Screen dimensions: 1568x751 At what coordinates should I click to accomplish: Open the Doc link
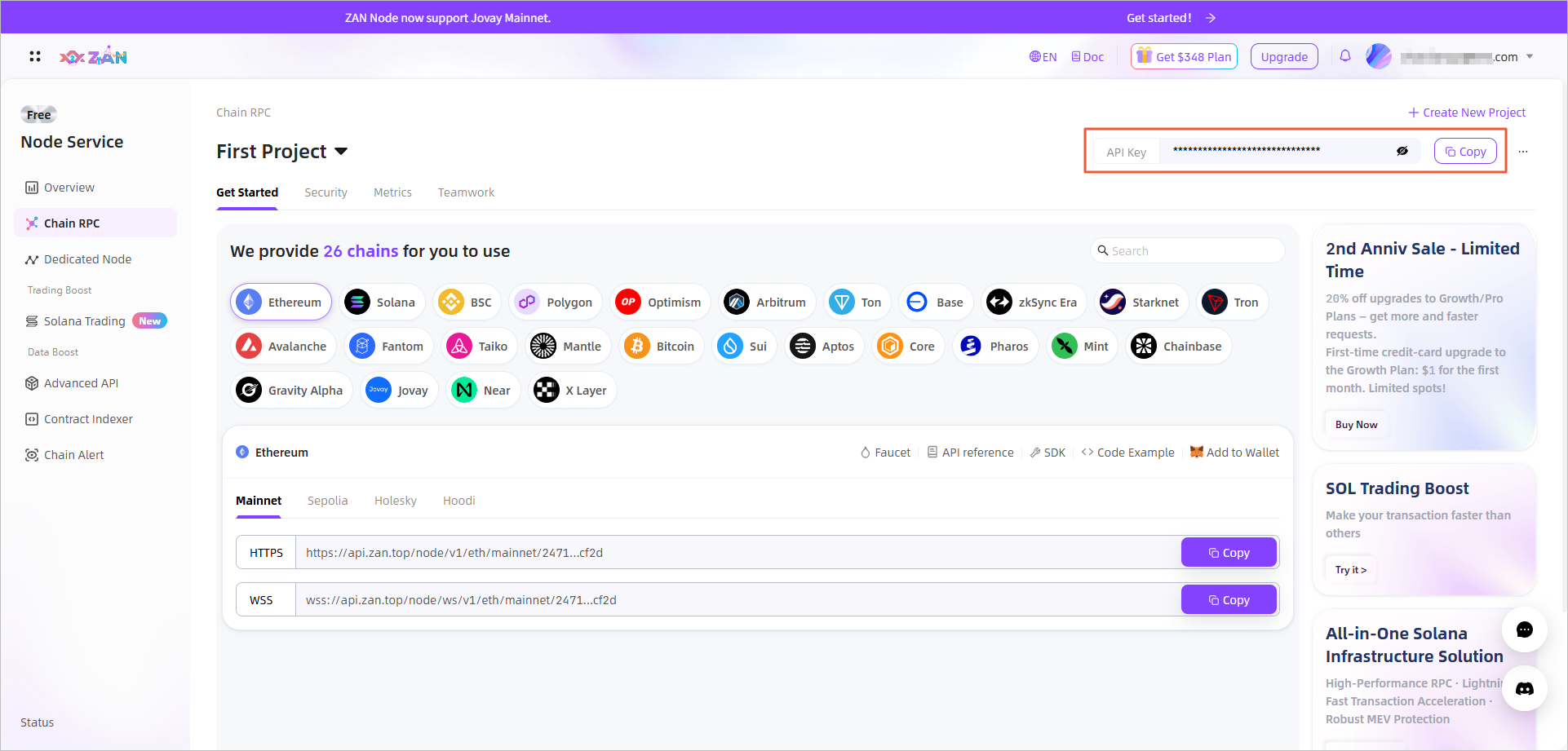point(1087,56)
